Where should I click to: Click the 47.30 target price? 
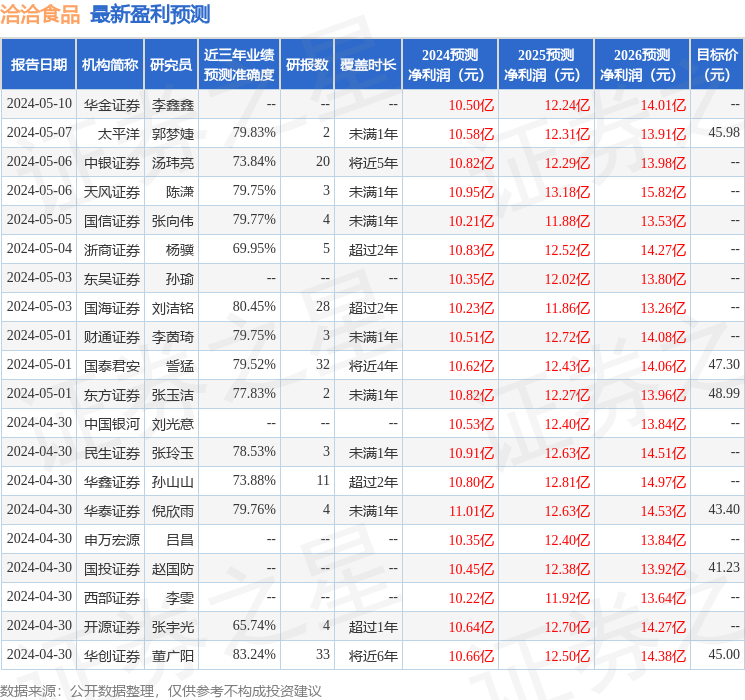point(724,364)
